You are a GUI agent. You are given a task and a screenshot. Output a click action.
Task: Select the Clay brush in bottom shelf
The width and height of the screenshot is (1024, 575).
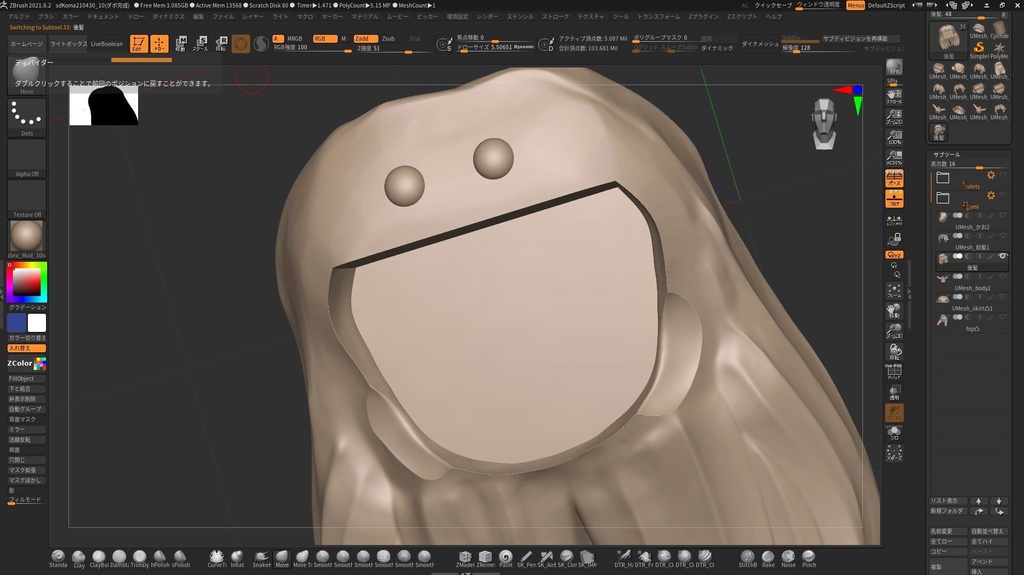coord(79,557)
